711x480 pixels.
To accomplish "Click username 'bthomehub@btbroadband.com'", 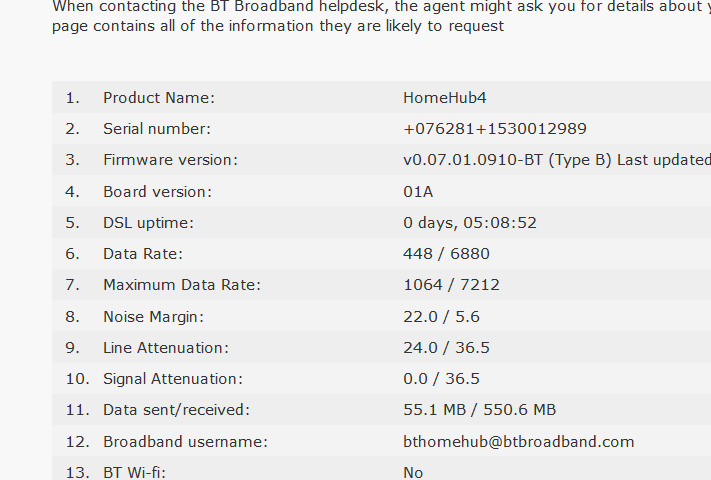I will click(518, 442).
